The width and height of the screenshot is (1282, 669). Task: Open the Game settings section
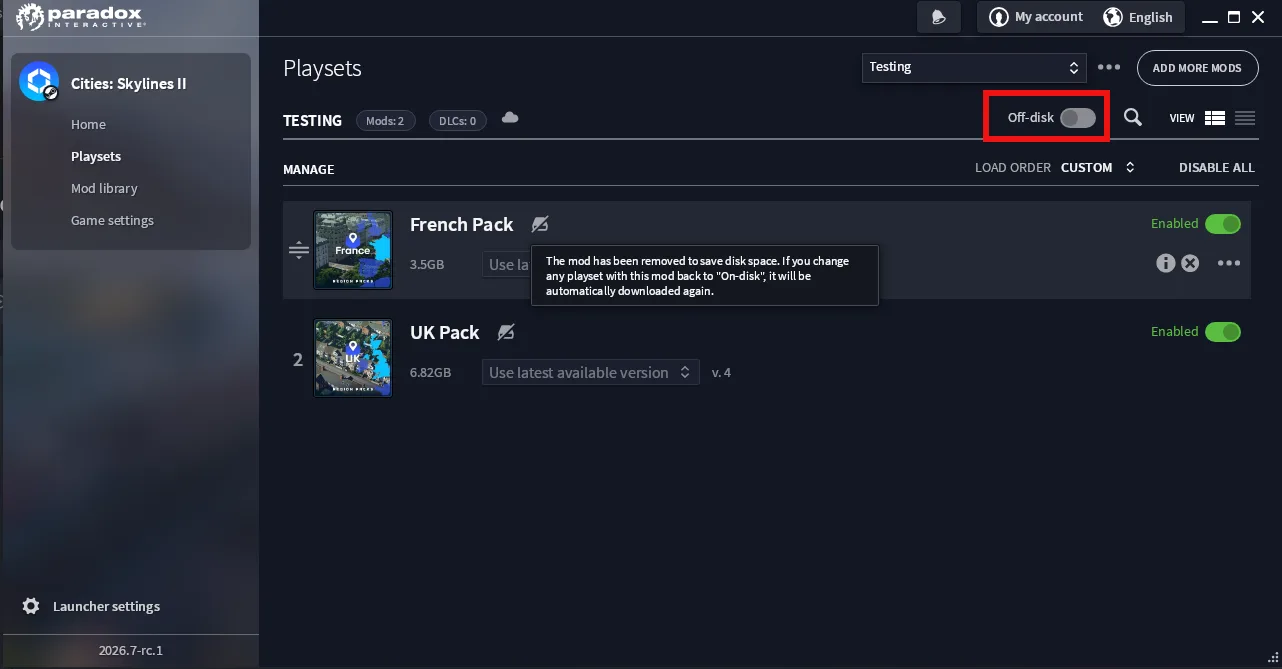coord(112,220)
